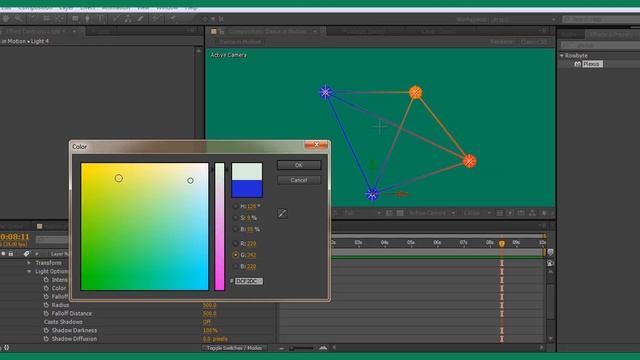Select the Plexus effect item

591,64
